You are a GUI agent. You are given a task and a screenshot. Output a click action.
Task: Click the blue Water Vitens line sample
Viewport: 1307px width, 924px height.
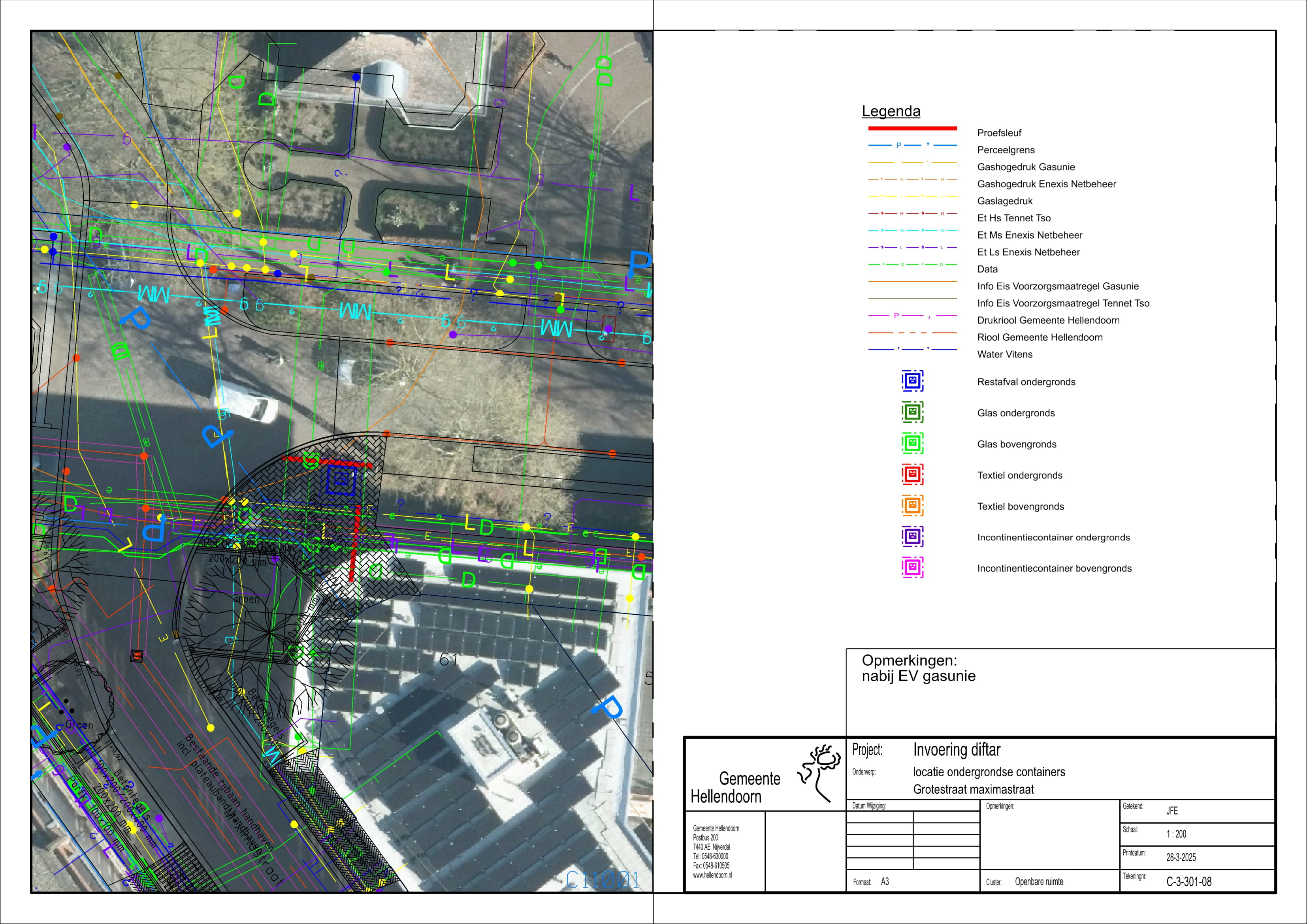[912, 350]
